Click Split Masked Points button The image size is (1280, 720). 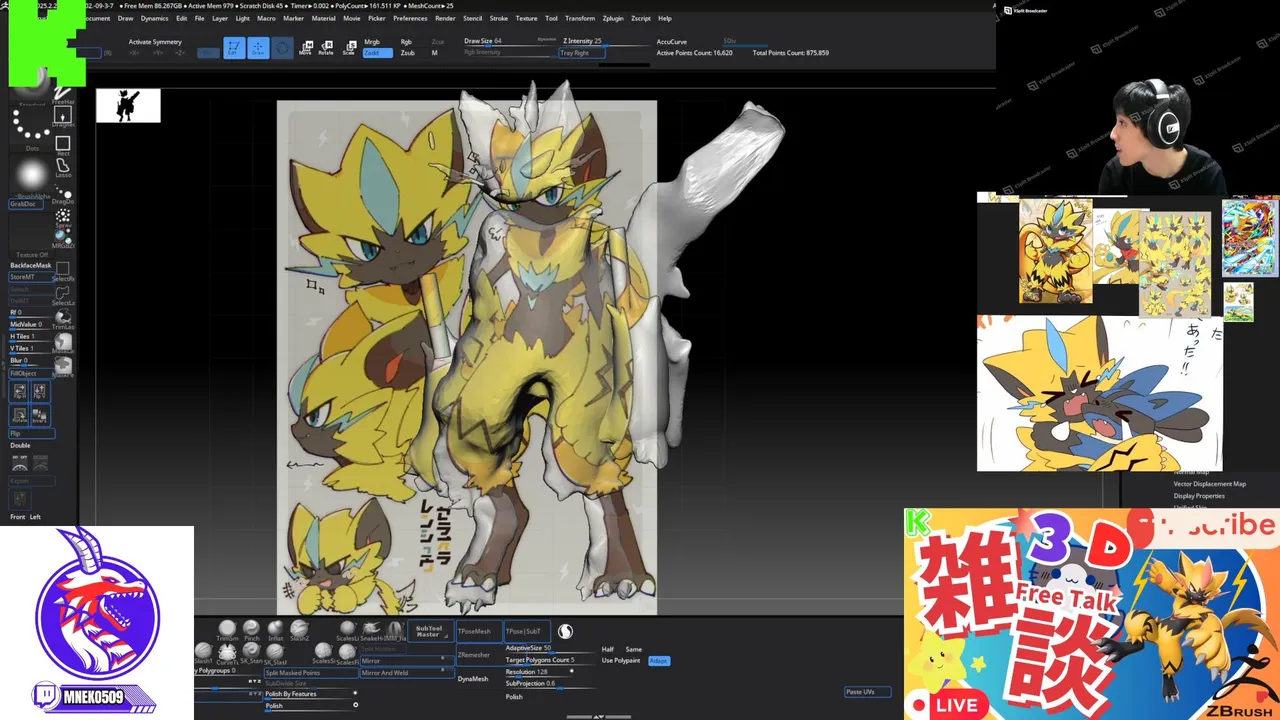pyautogui.click(x=311, y=673)
